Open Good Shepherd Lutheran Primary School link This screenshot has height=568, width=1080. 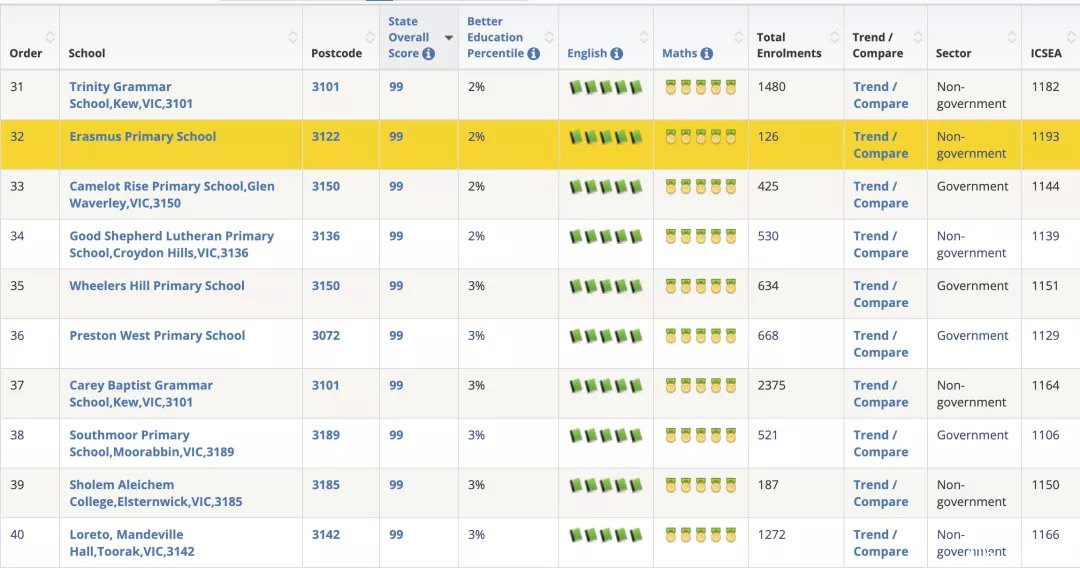172,244
